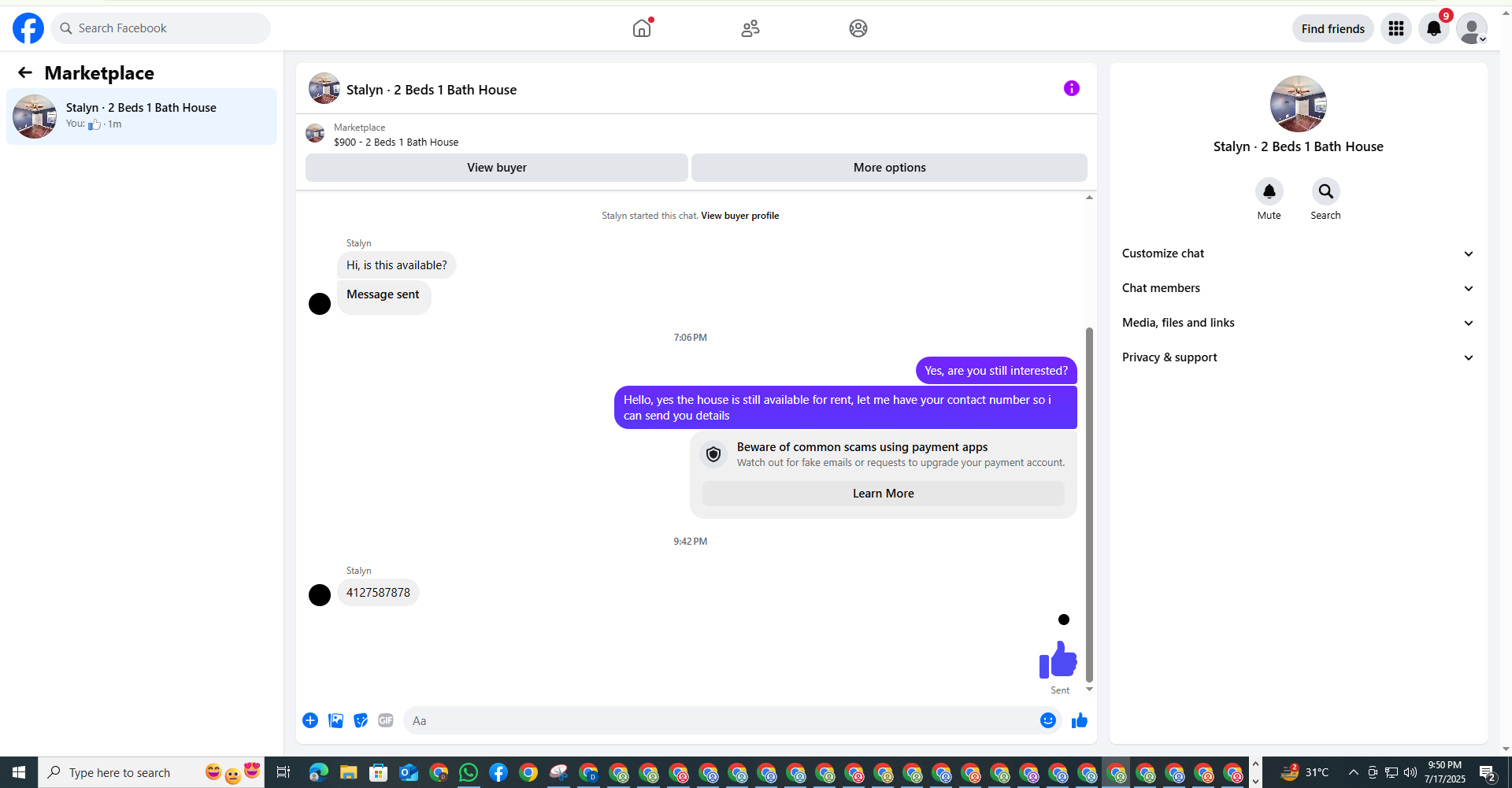Viewport: 1512px width, 788px height.
Task: Open Task View on the taskbar
Action: pyautogui.click(x=283, y=772)
